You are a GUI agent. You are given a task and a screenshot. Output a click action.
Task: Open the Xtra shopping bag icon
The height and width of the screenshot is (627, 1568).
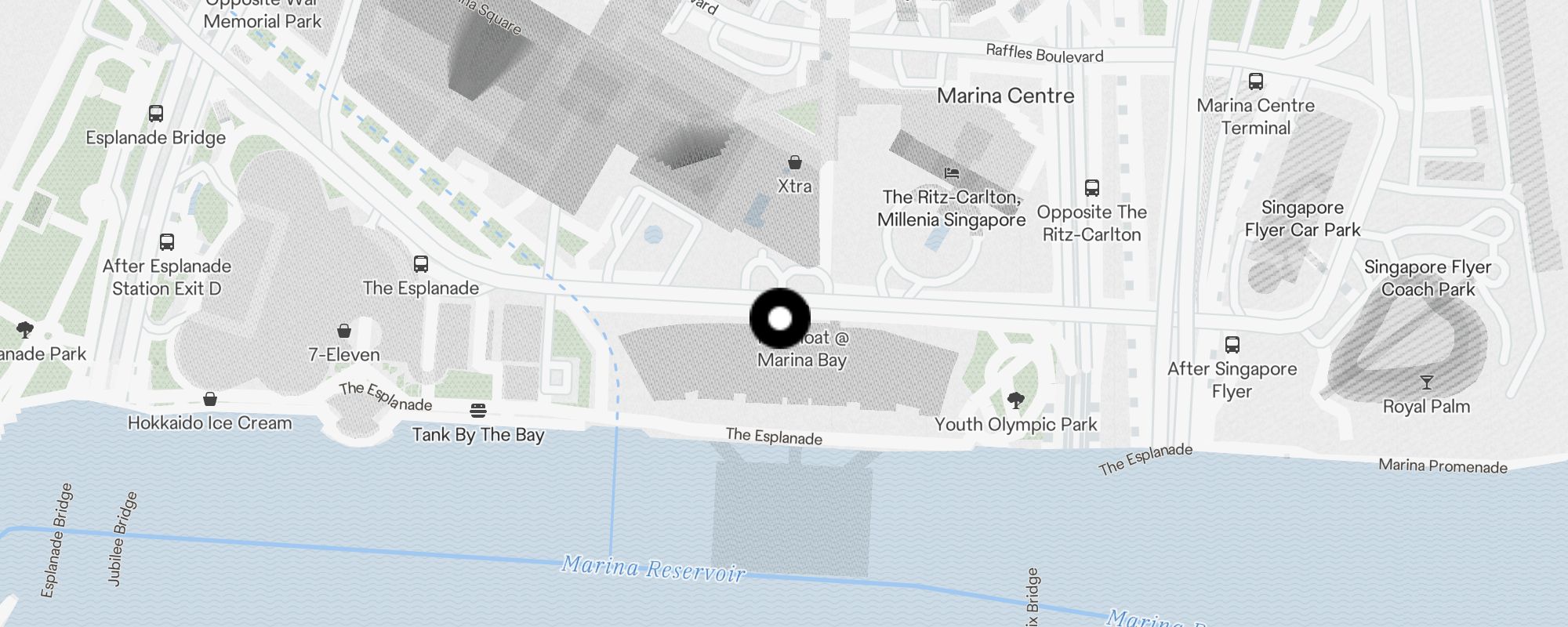[x=795, y=162]
